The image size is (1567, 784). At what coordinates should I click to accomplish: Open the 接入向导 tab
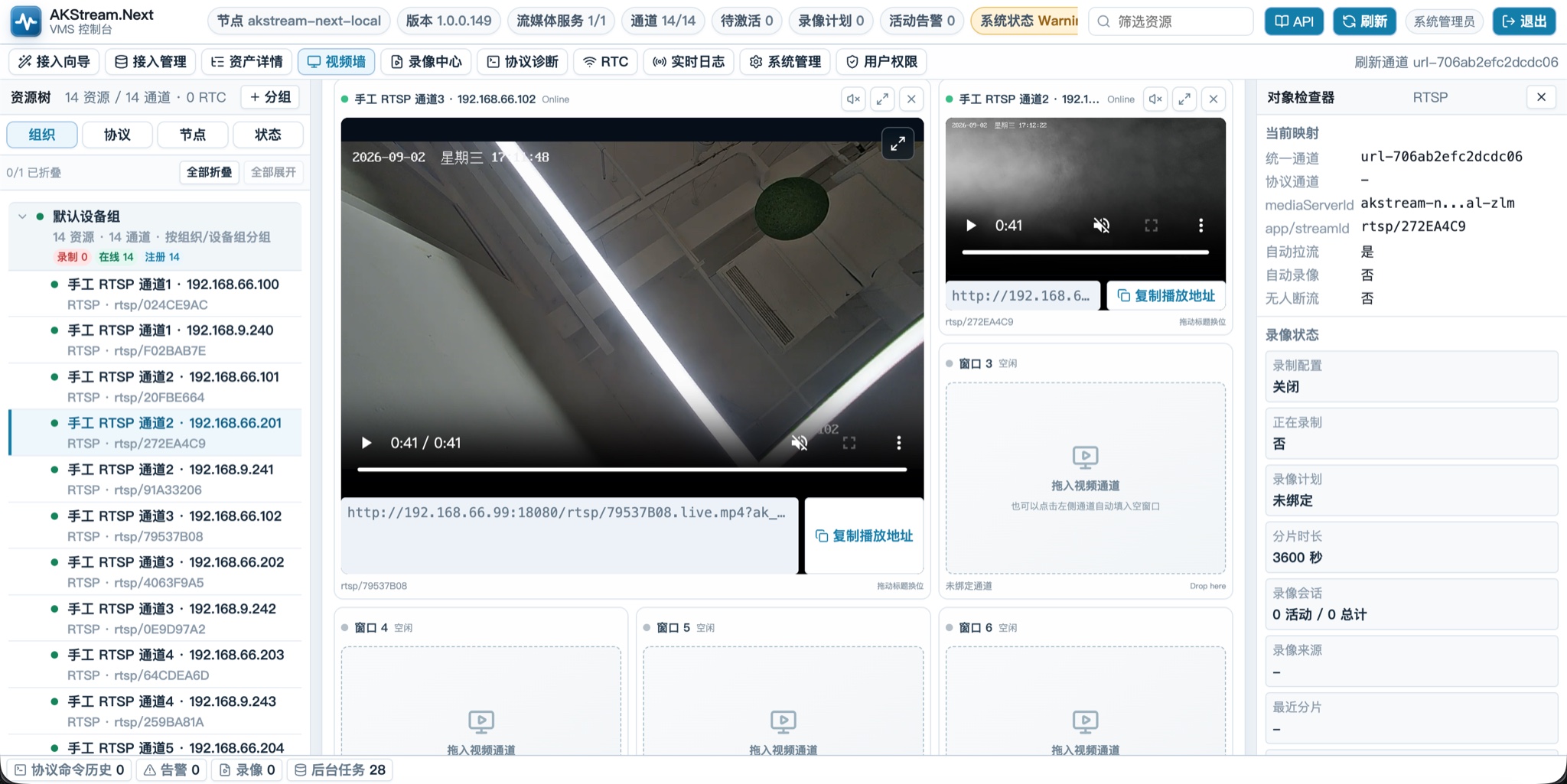tap(54, 62)
